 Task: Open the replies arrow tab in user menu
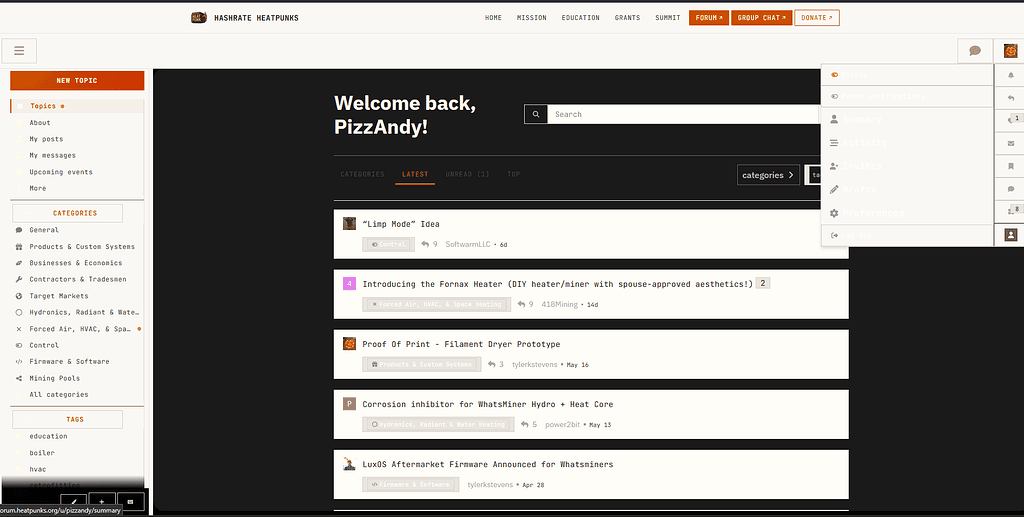pyautogui.click(x=1011, y=98)
